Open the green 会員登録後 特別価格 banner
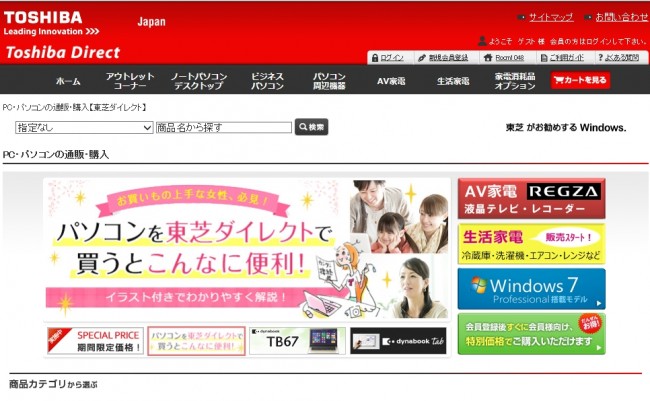 [531, 334]
